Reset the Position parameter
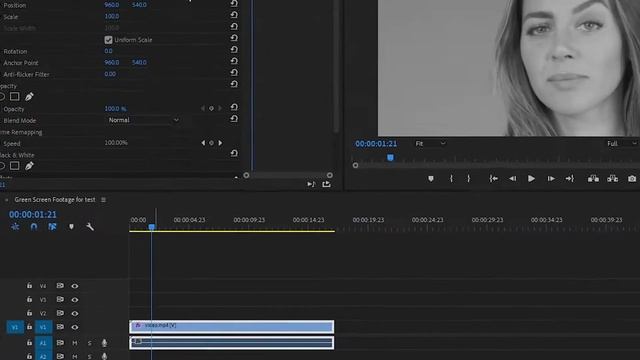Screen dimensions: 640x360 [x=234, y=4]
